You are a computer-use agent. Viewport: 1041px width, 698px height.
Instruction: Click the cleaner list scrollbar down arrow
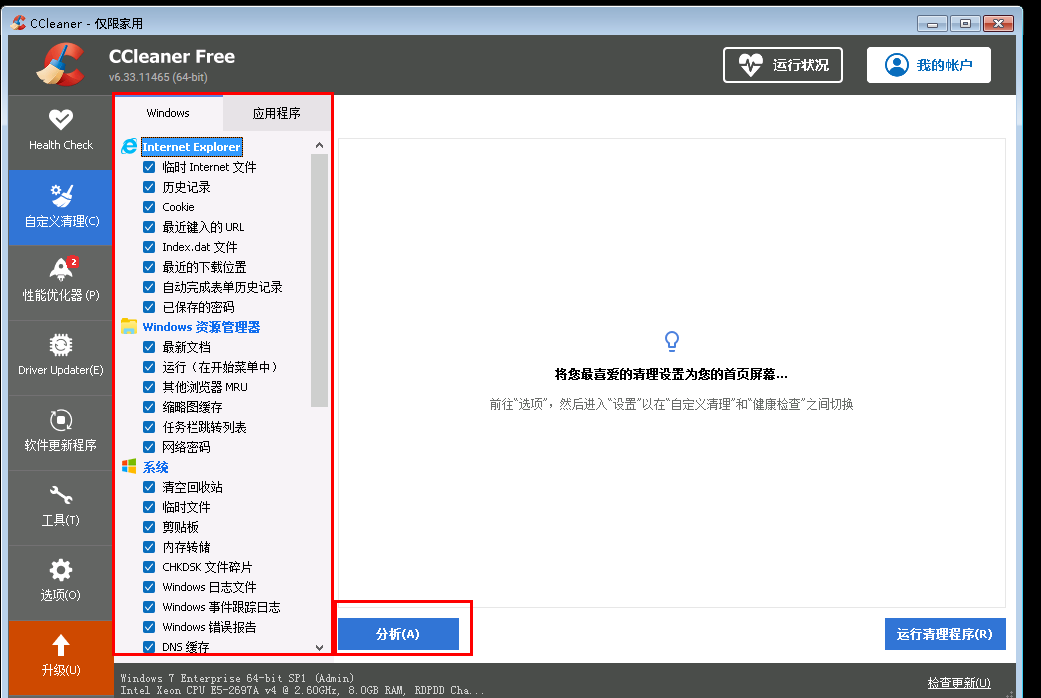[x=319, y=647]
